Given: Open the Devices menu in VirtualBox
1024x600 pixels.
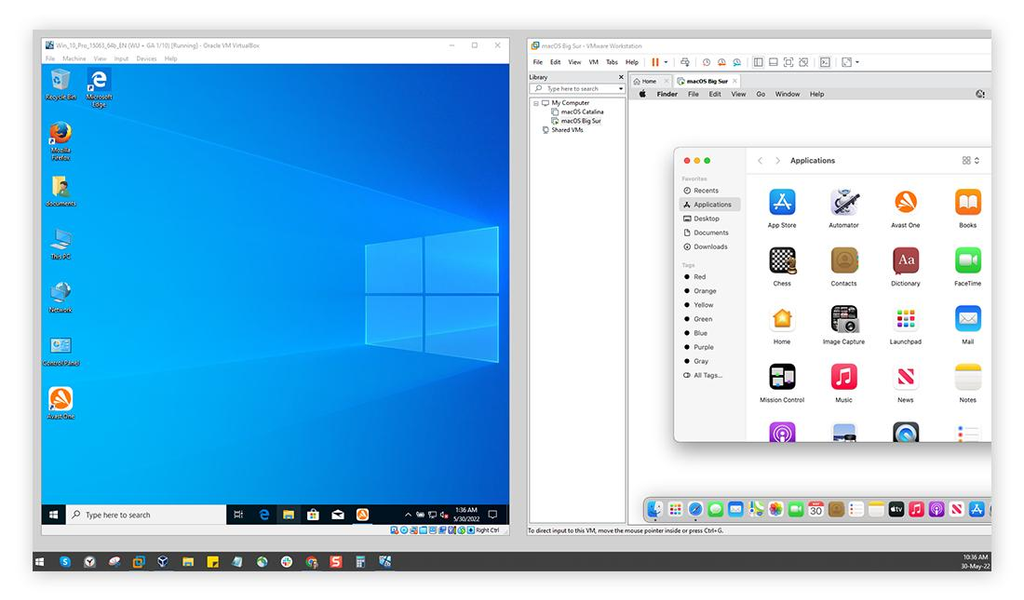Looking at the screenshot, I should tap(146, 59).
